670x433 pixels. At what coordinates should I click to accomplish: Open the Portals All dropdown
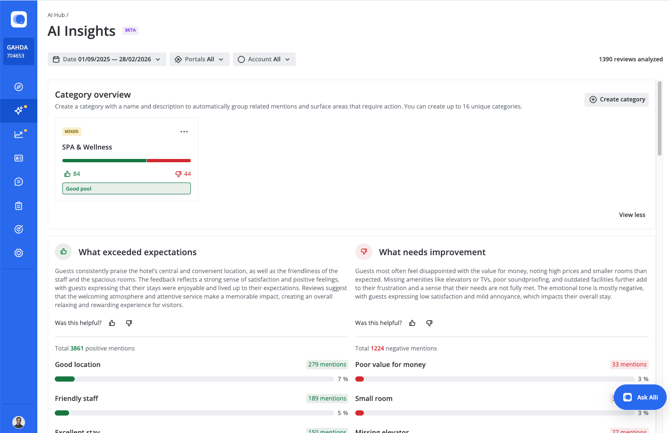pyautogui.click(x=199, y=60)
